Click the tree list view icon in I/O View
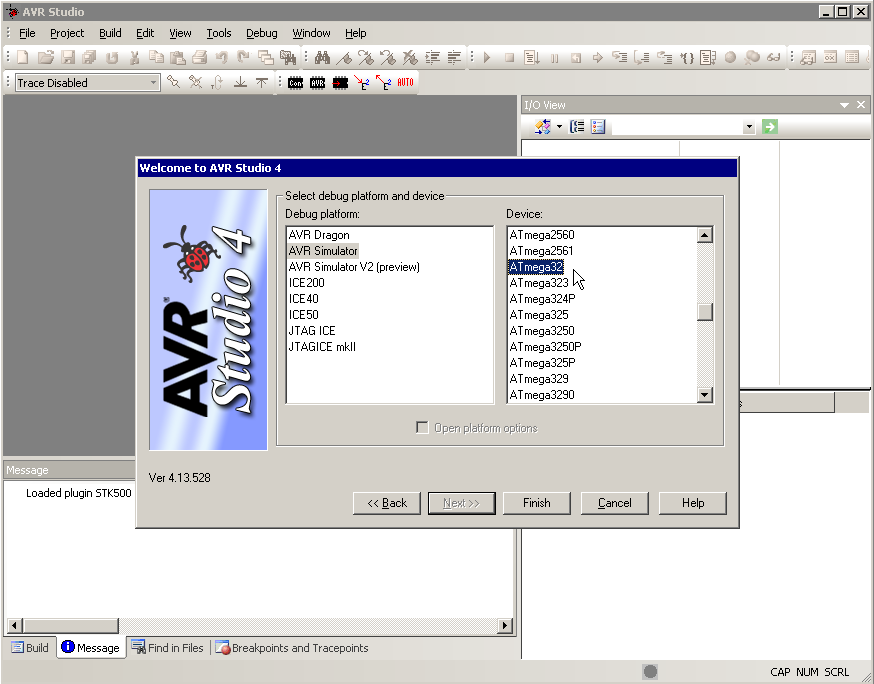This screenshot has height=684, width=874. click(576, 127)
